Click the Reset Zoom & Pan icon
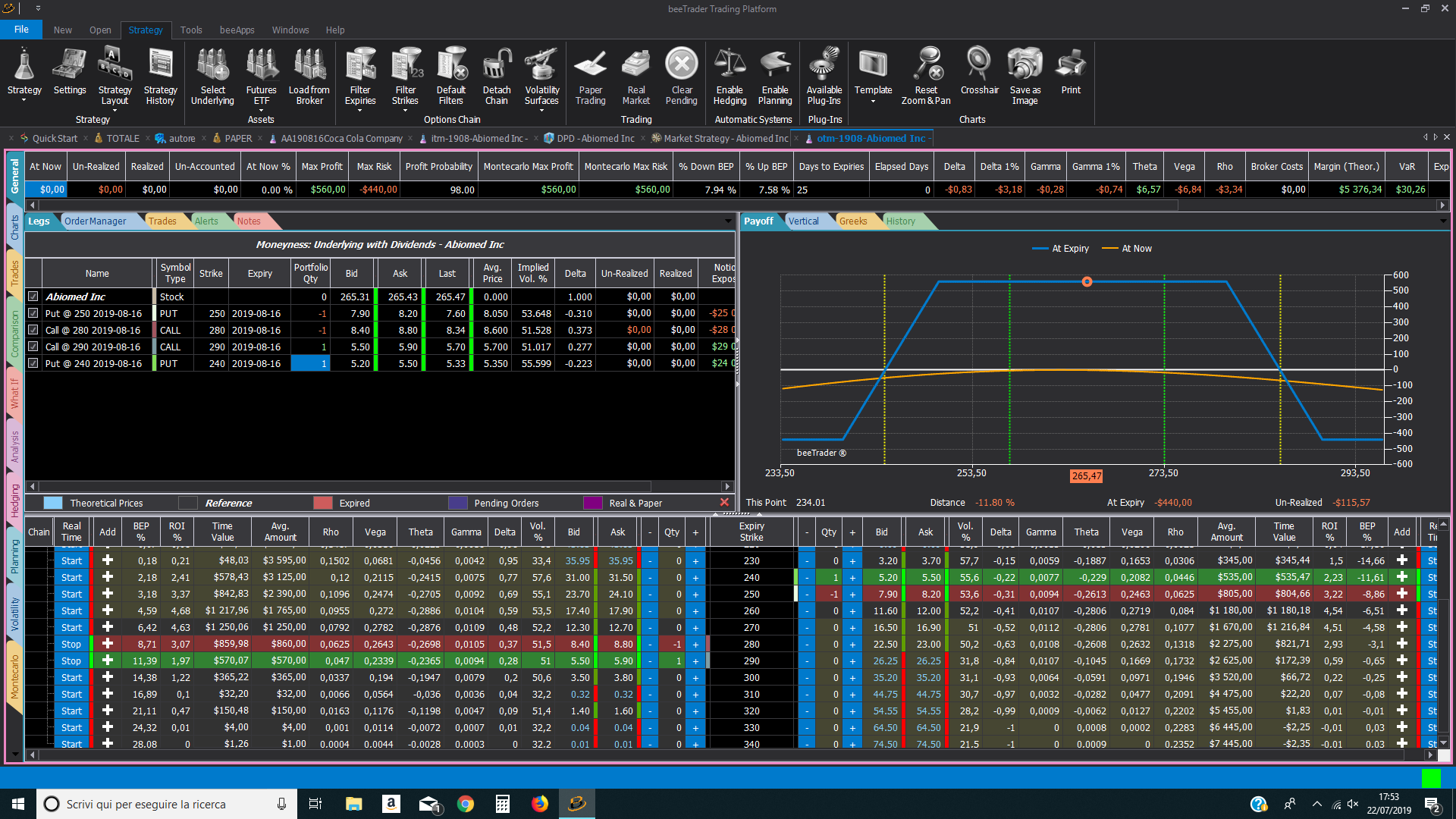Screen dimensions: 1456x819 [926, 77]
